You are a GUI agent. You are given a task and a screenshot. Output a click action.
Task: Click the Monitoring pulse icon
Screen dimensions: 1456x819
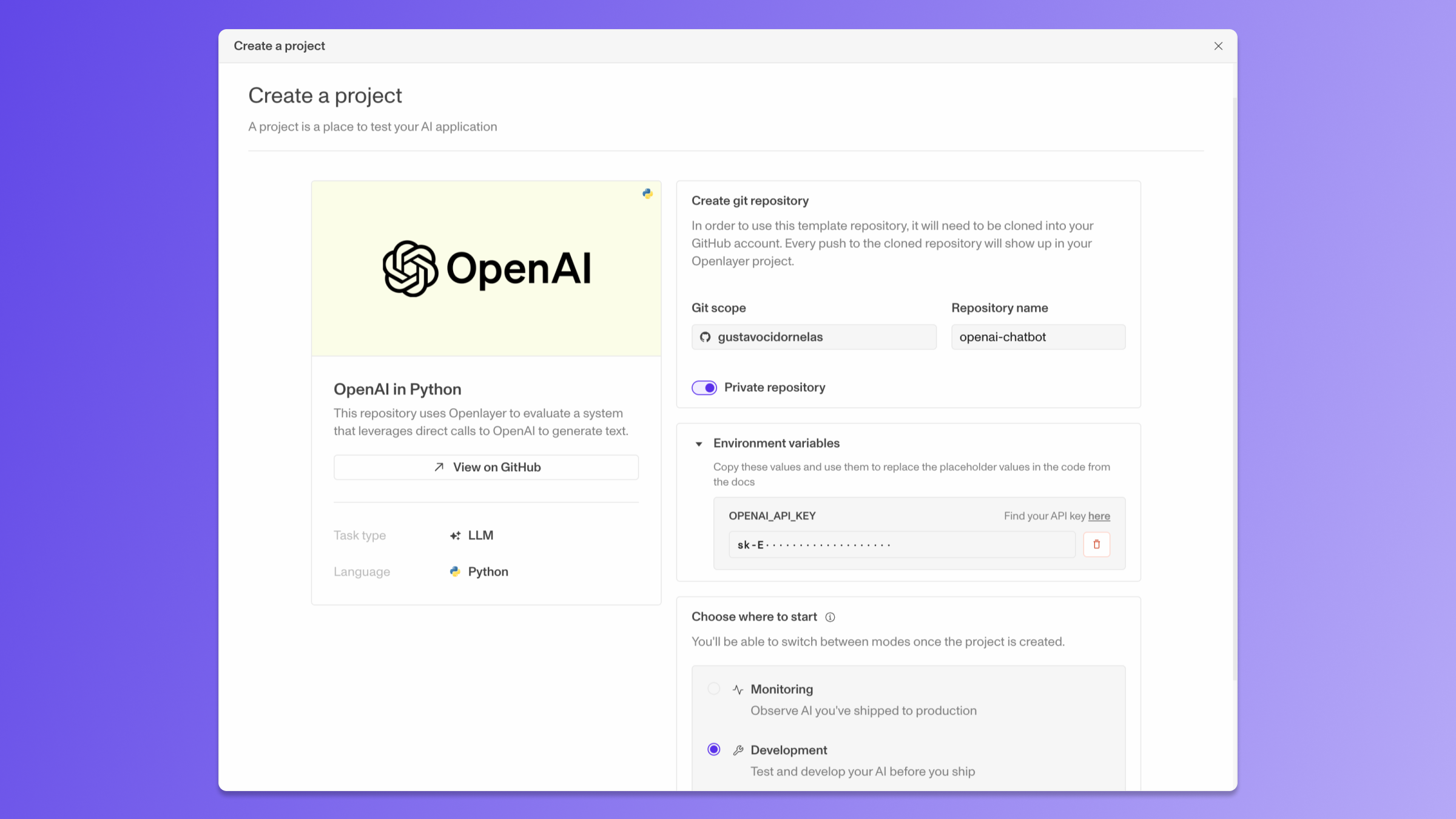click(x=738, y=690)
